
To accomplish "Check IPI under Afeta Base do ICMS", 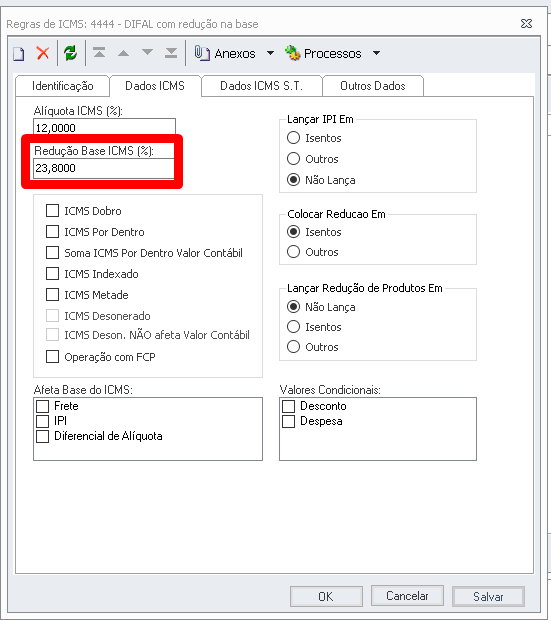I will [x=42, y=421].
